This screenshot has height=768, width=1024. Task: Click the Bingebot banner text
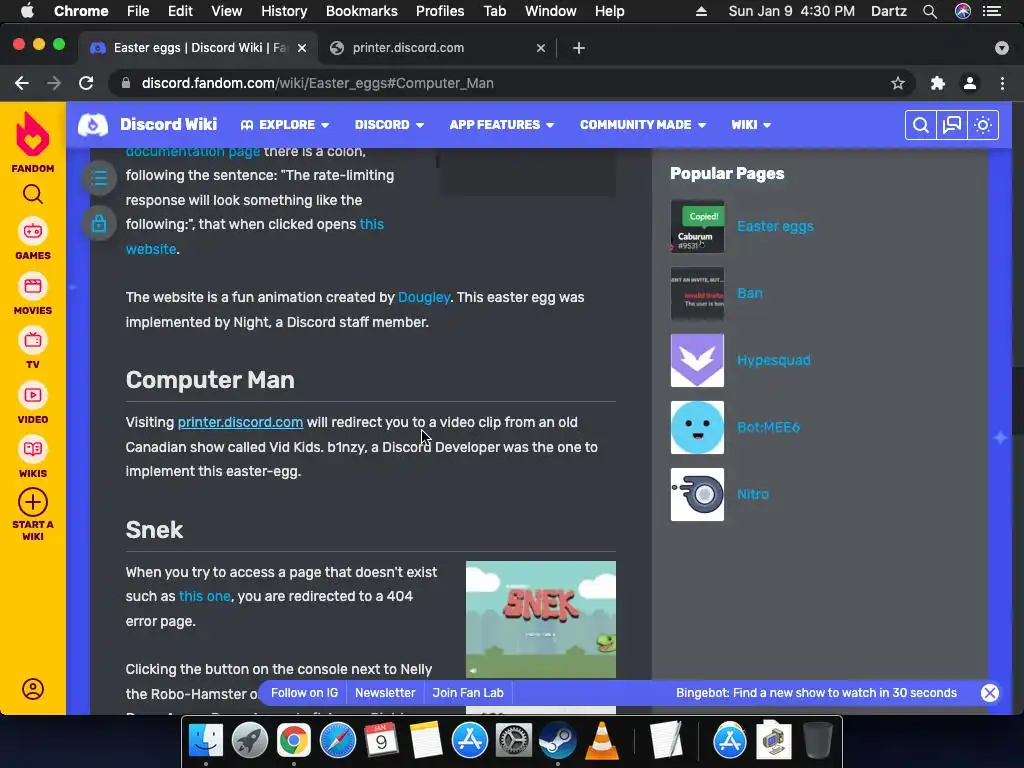(816, 693)
